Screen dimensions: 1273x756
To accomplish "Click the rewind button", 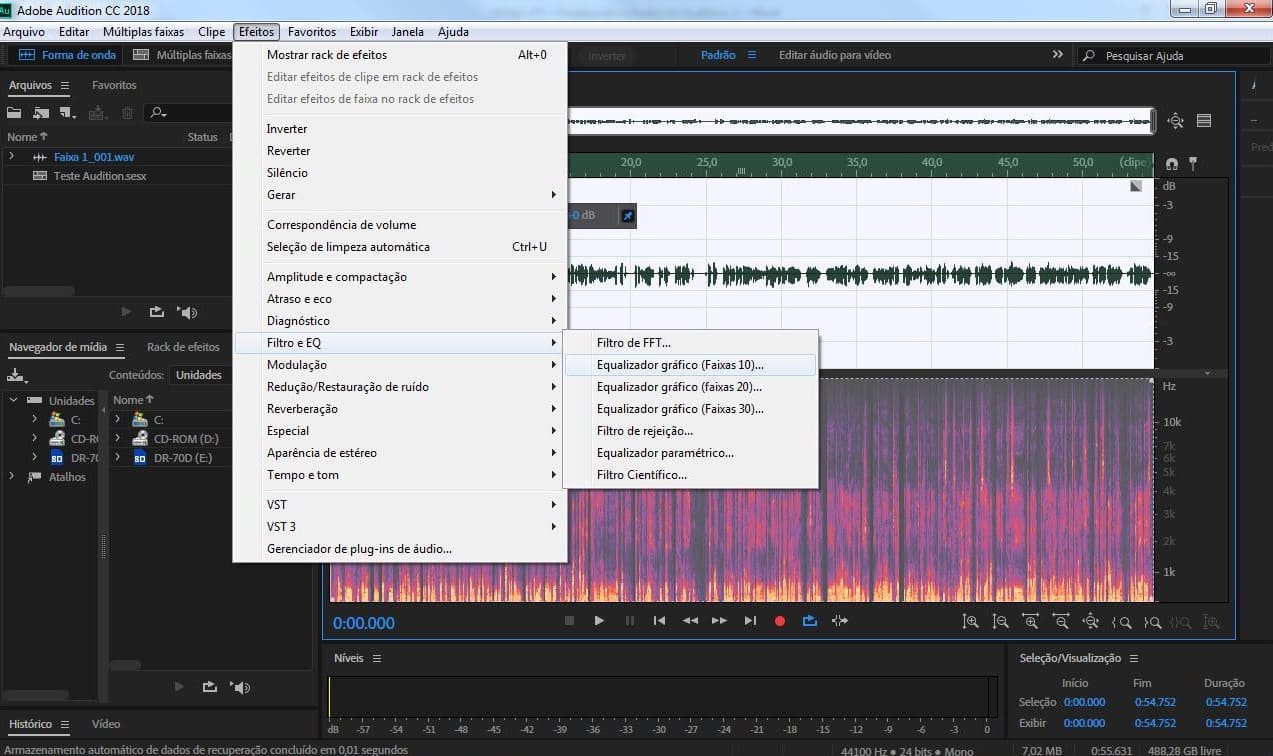I will tap(690, 621).
